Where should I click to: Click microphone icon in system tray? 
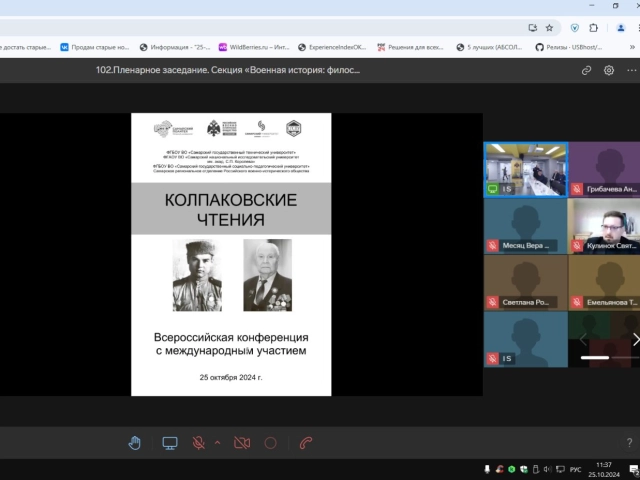click(487, 469)
